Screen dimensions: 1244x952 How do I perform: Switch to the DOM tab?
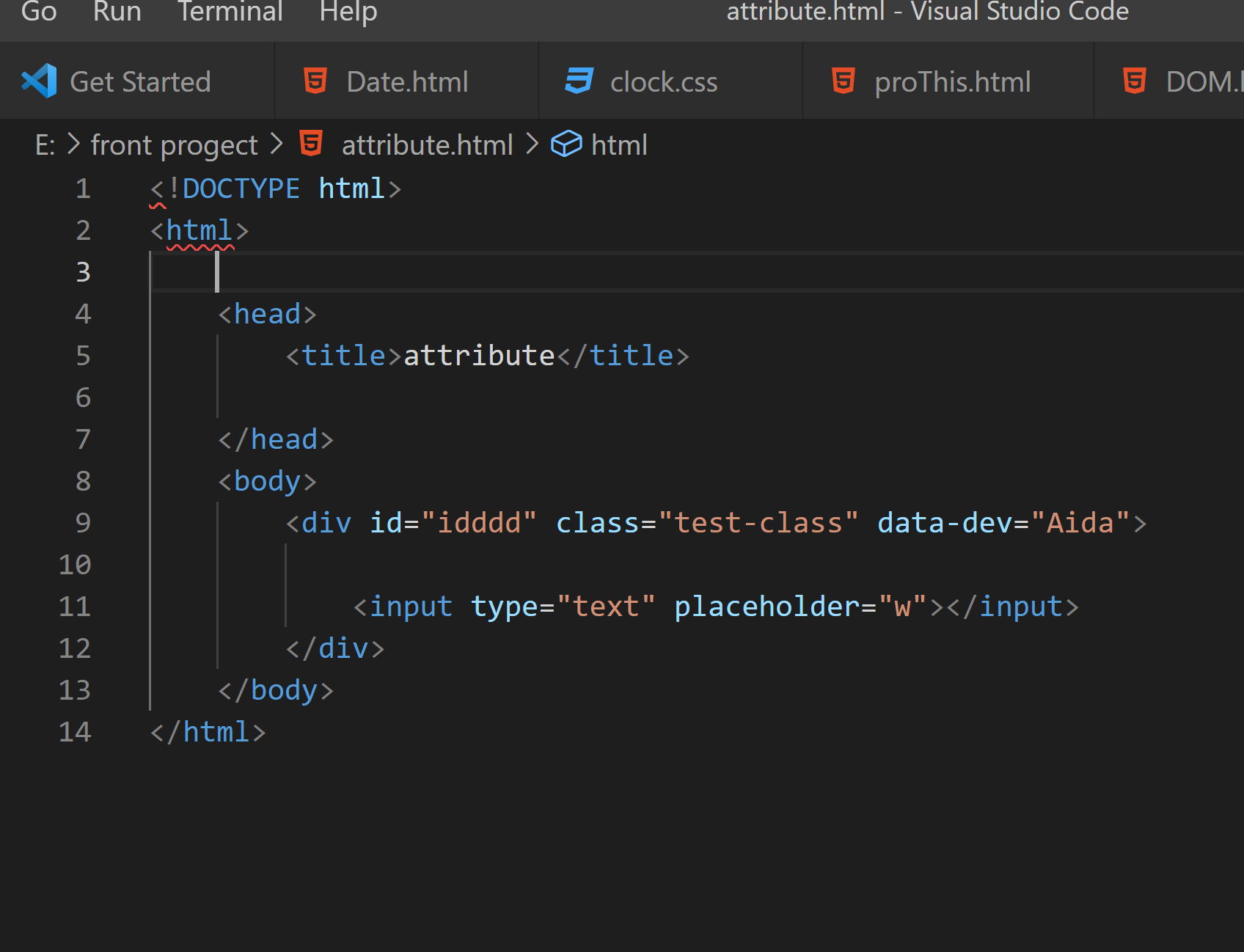(1170, 81)
